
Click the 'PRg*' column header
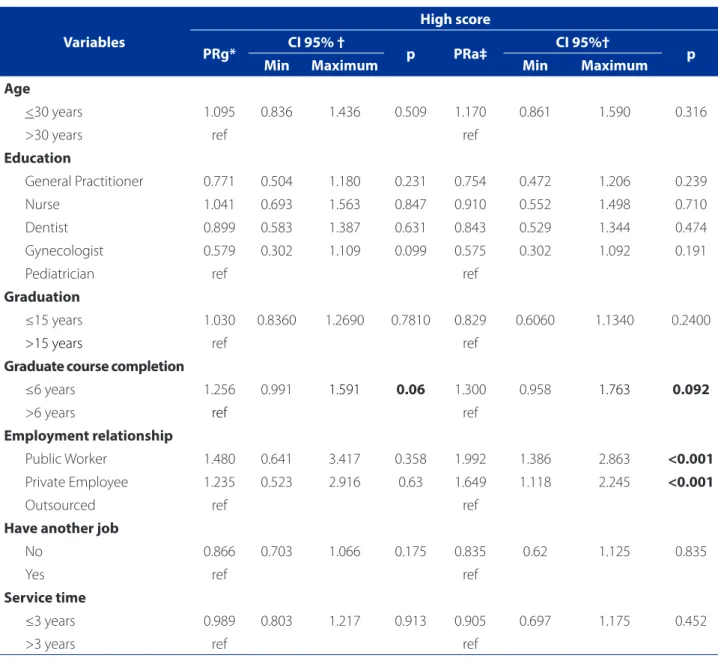tap(219, 54)
